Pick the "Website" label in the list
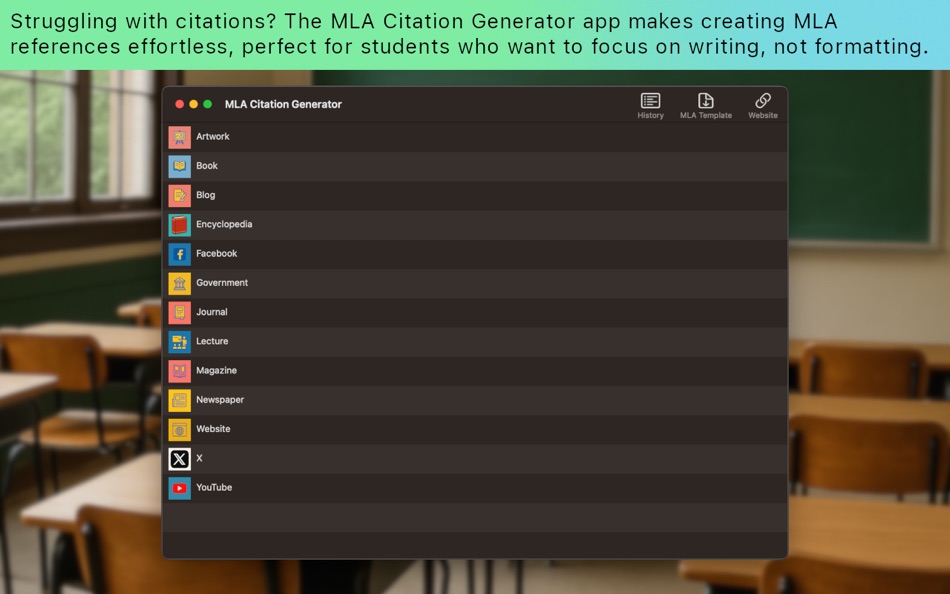The height and width of the screenshot is (594, 950). (x=213, y=429)
